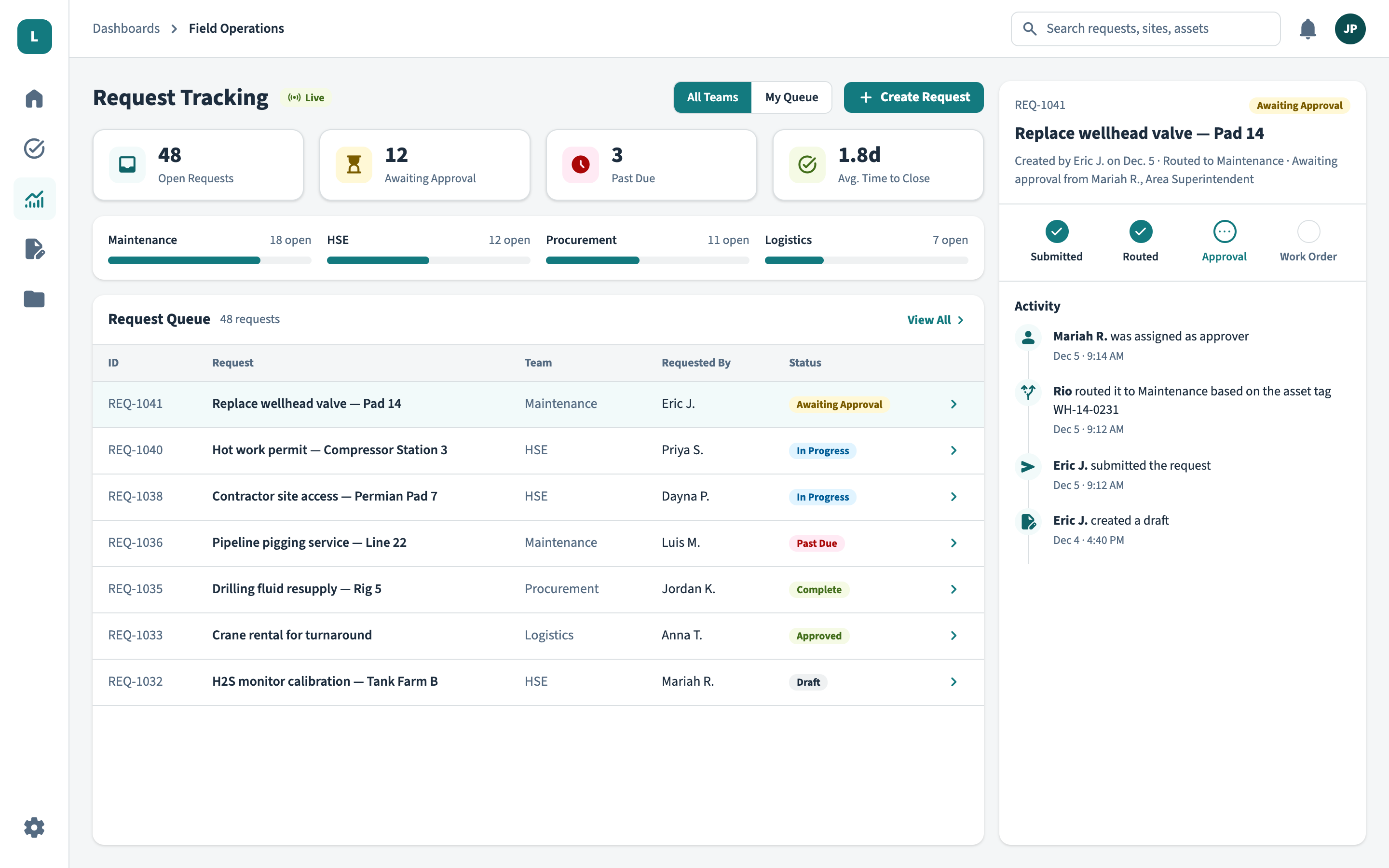Click the routing icon beside Rio's activity
The width and height of the screenshot is (1389, 868).
coord(1028,392)
